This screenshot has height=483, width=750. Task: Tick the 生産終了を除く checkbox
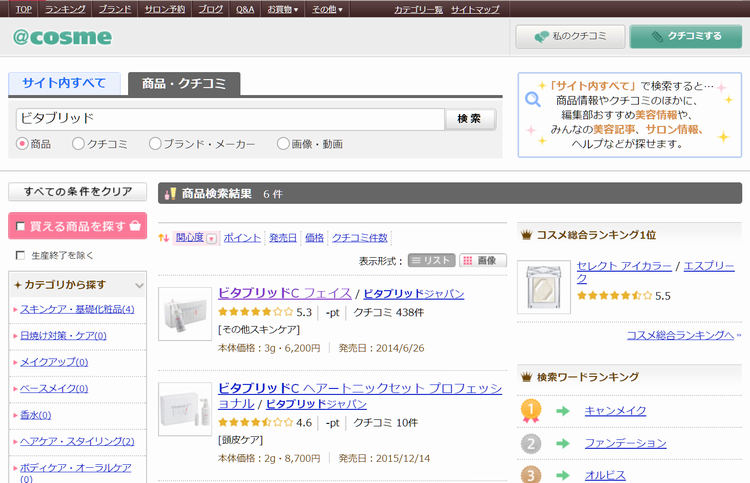point(20,255)
